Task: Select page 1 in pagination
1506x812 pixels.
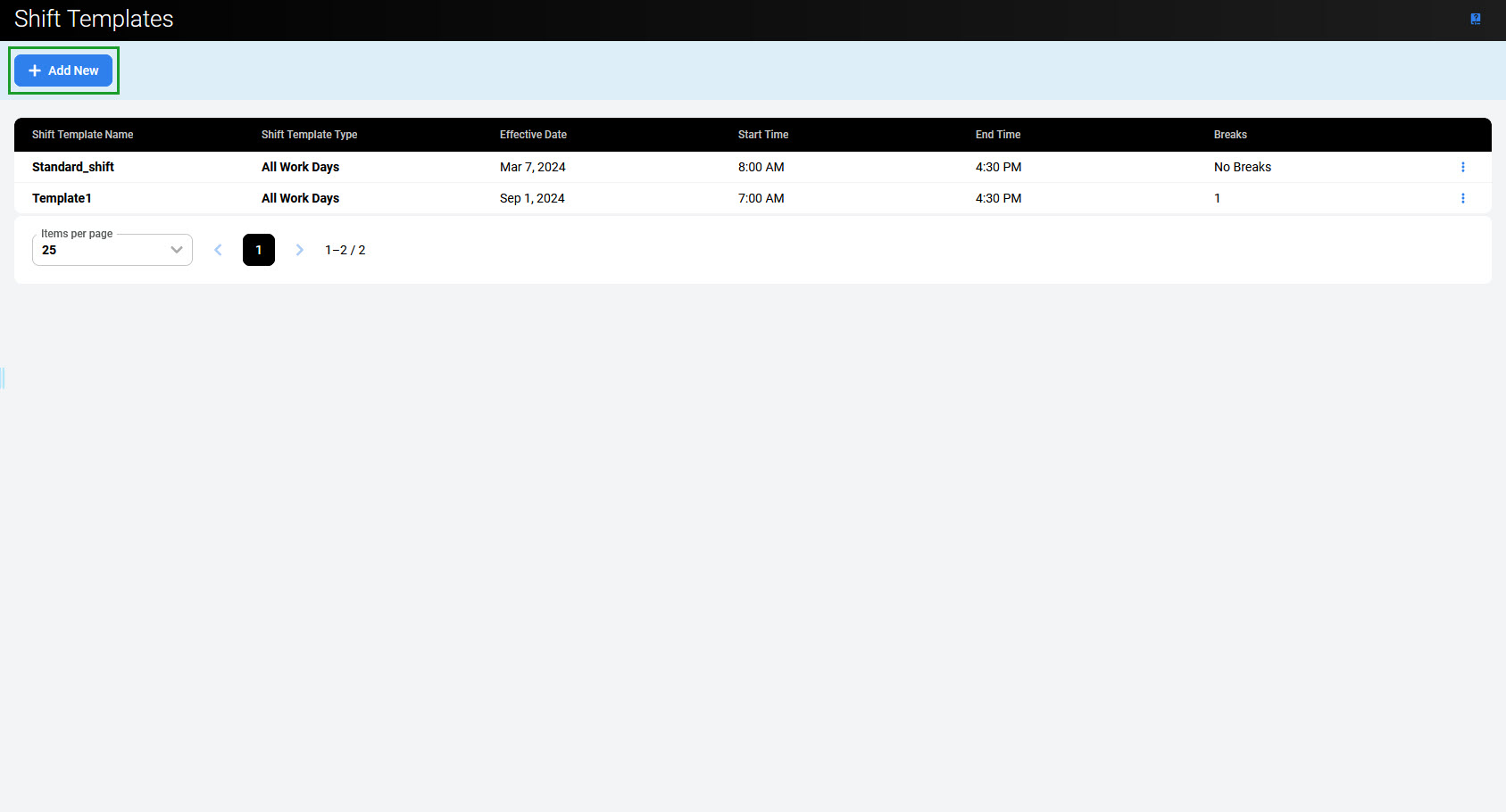Action: pyautogui.click(x=259, y=250)
